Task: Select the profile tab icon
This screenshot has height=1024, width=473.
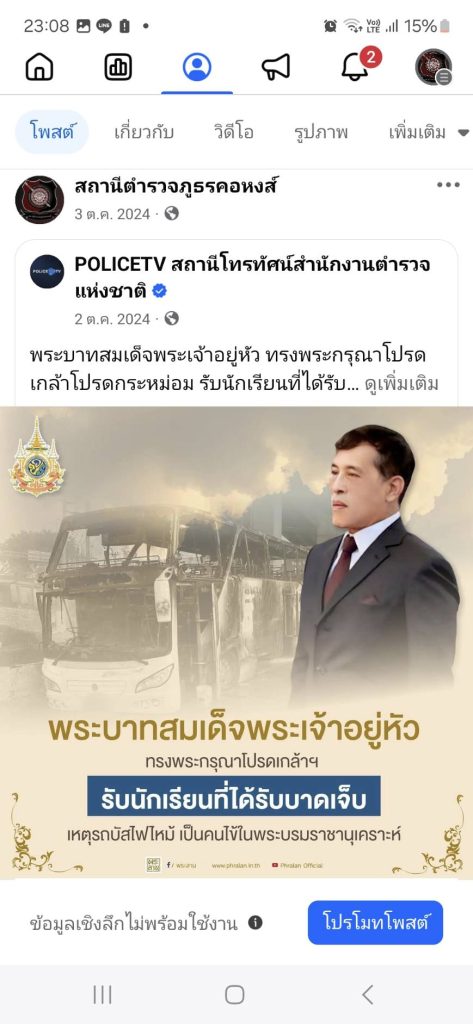Action: 197,67
